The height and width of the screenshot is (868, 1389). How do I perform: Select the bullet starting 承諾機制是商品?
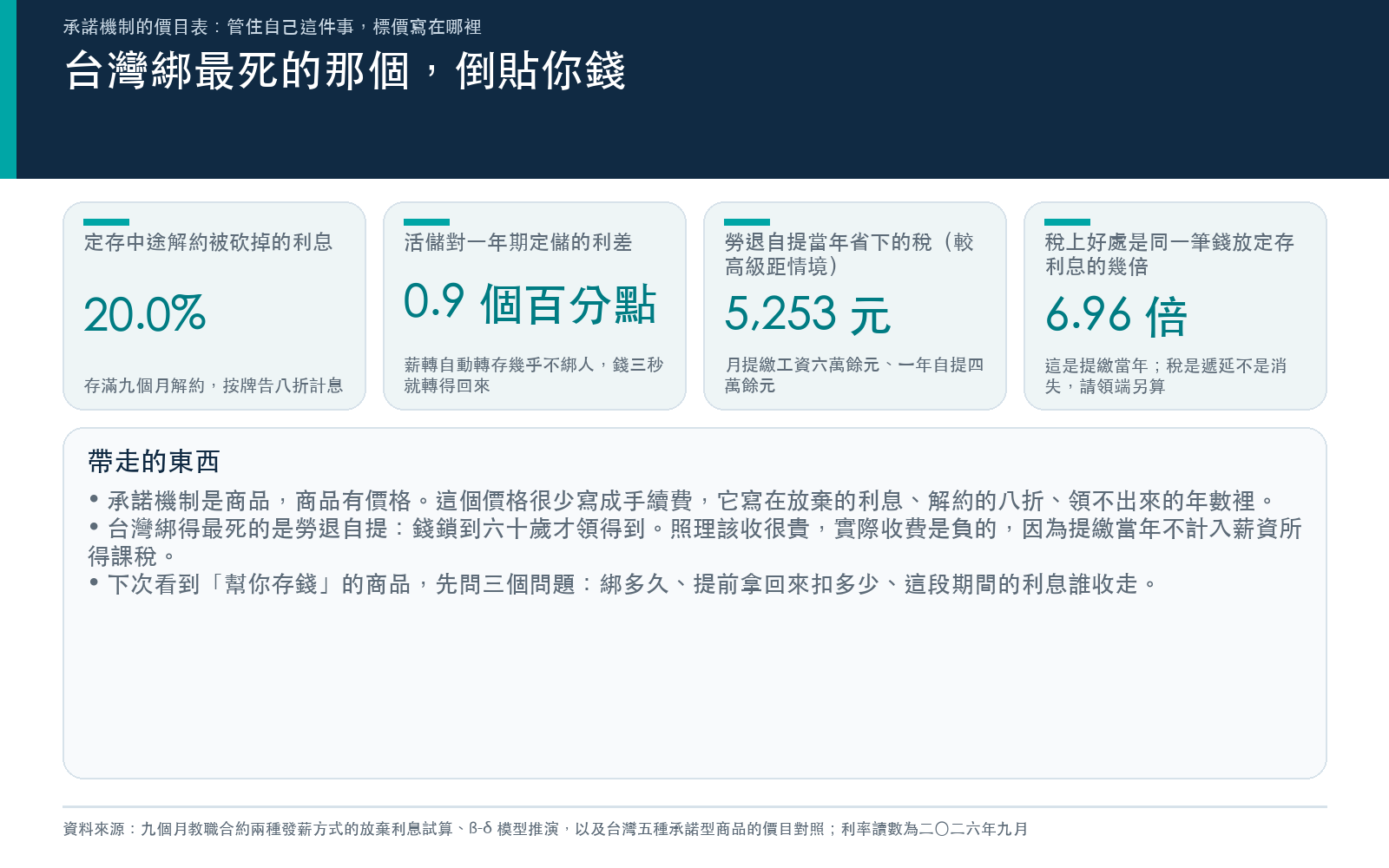point(682,501)
